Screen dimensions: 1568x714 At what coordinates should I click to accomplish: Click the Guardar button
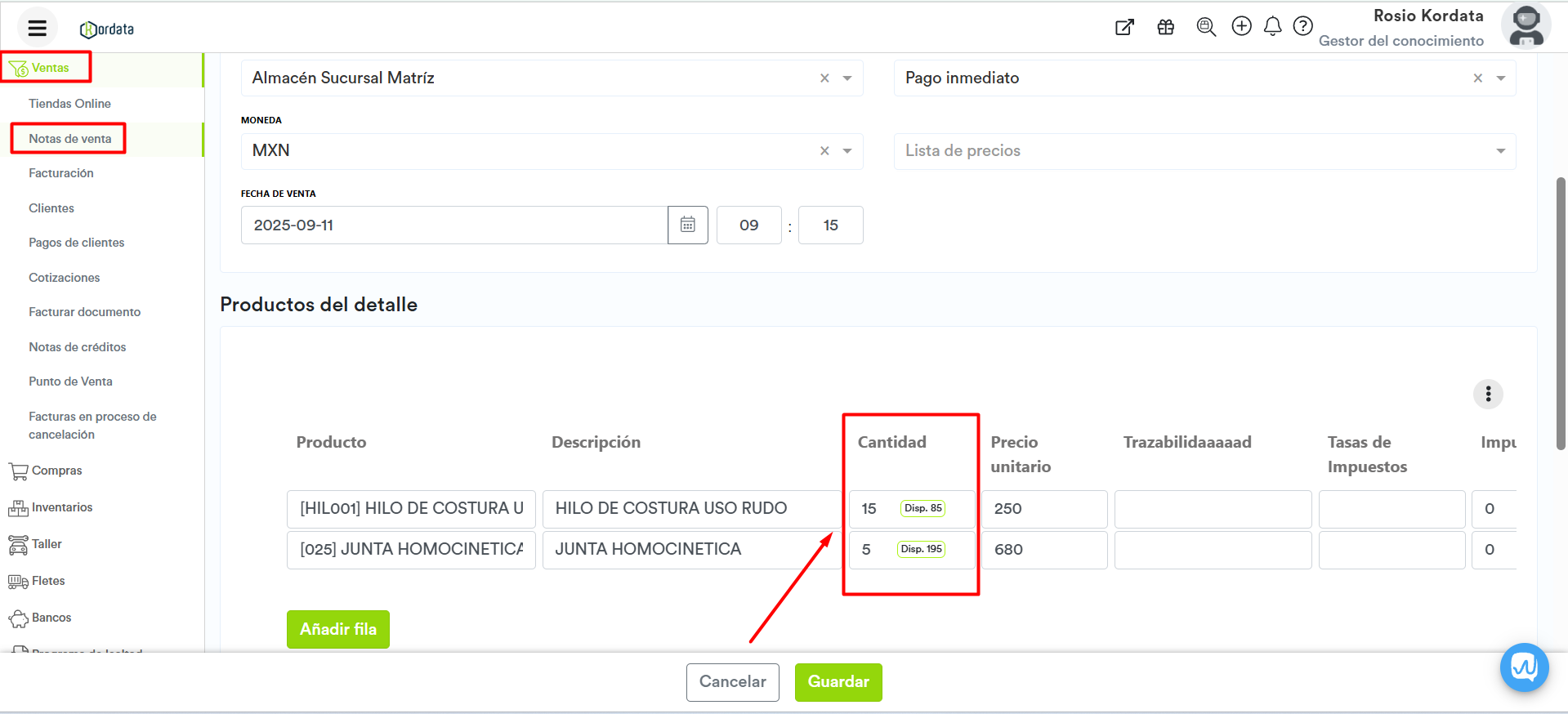[x=838, y=682]
